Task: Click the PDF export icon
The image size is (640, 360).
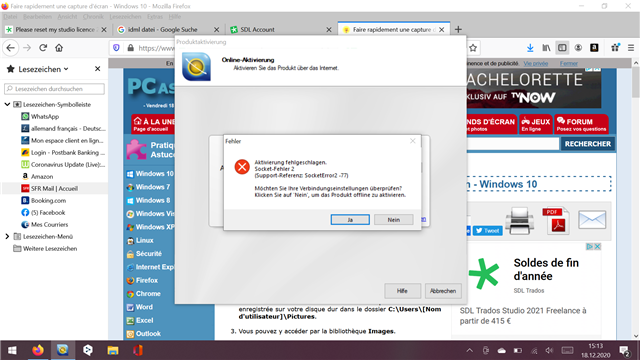Action: 556,220
